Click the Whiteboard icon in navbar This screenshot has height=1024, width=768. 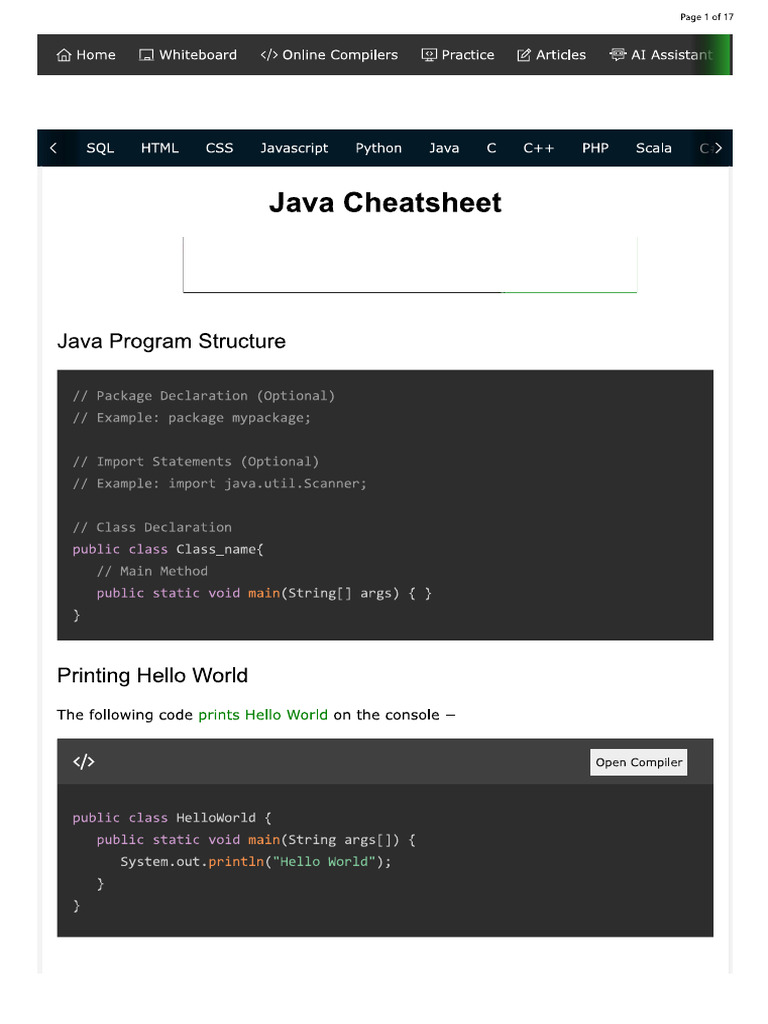tap(146, 55)
